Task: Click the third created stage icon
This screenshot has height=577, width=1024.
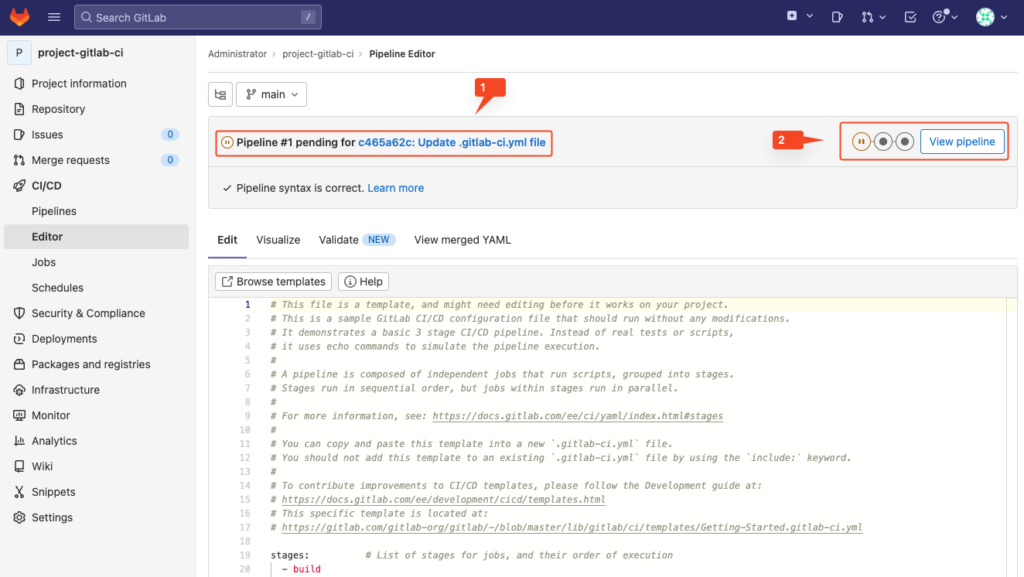Action: (x=904, y=142)
